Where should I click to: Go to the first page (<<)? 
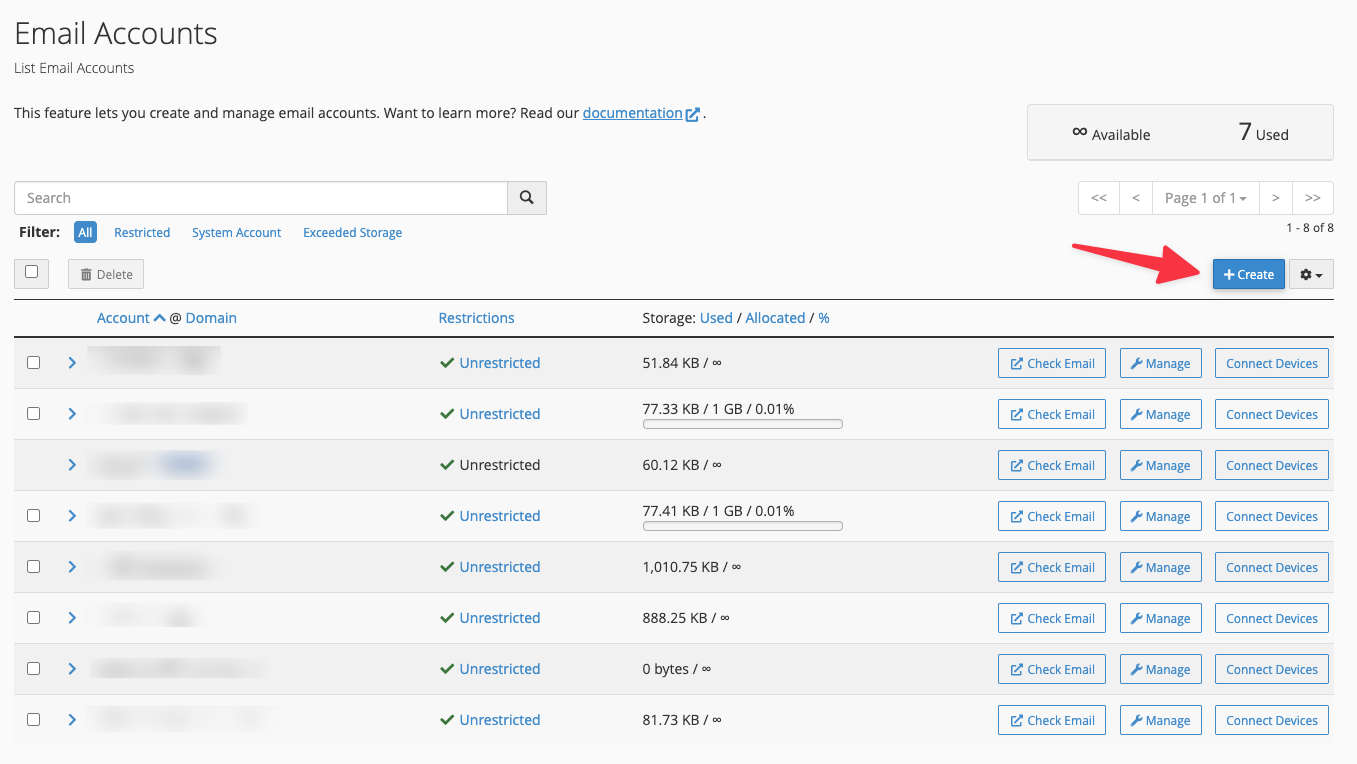coord(1098,198)
